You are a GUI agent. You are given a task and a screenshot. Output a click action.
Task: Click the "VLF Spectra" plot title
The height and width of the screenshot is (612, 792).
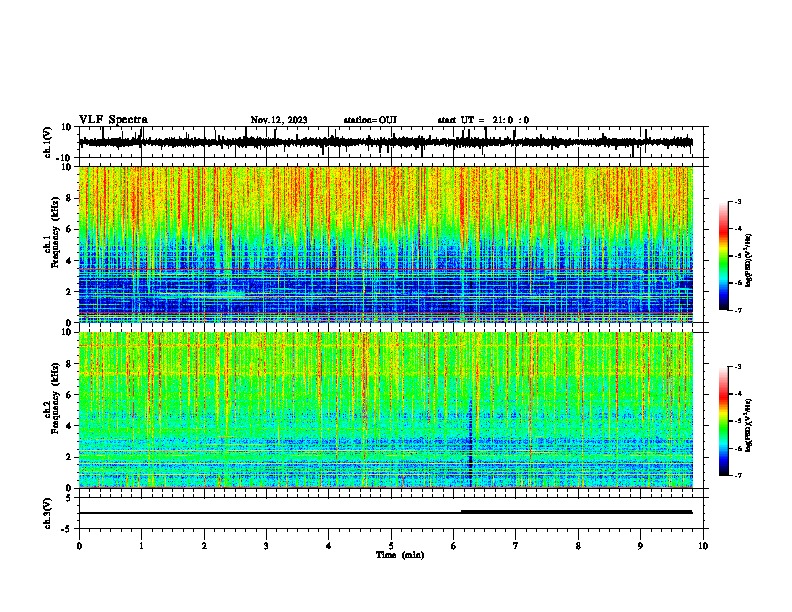click(113, 120)
